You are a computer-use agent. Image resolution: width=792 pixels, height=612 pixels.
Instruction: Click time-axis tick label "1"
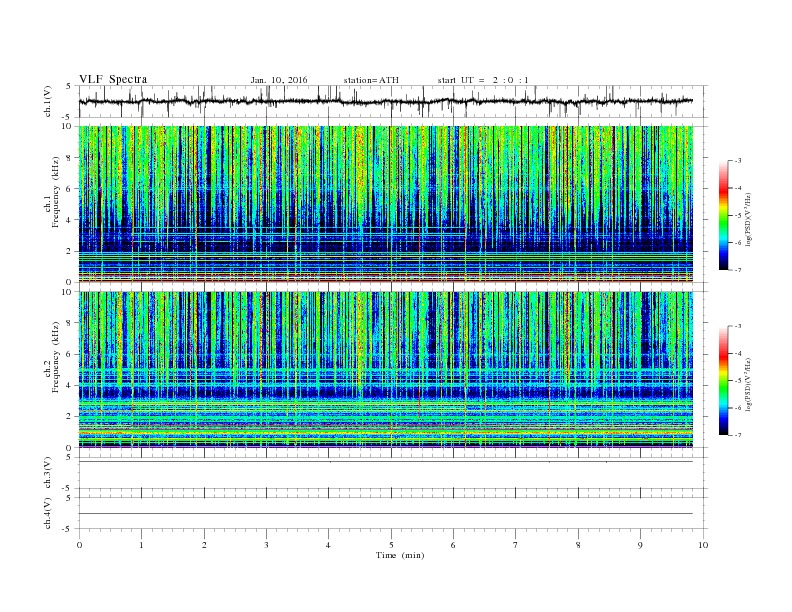pos(141,545)
